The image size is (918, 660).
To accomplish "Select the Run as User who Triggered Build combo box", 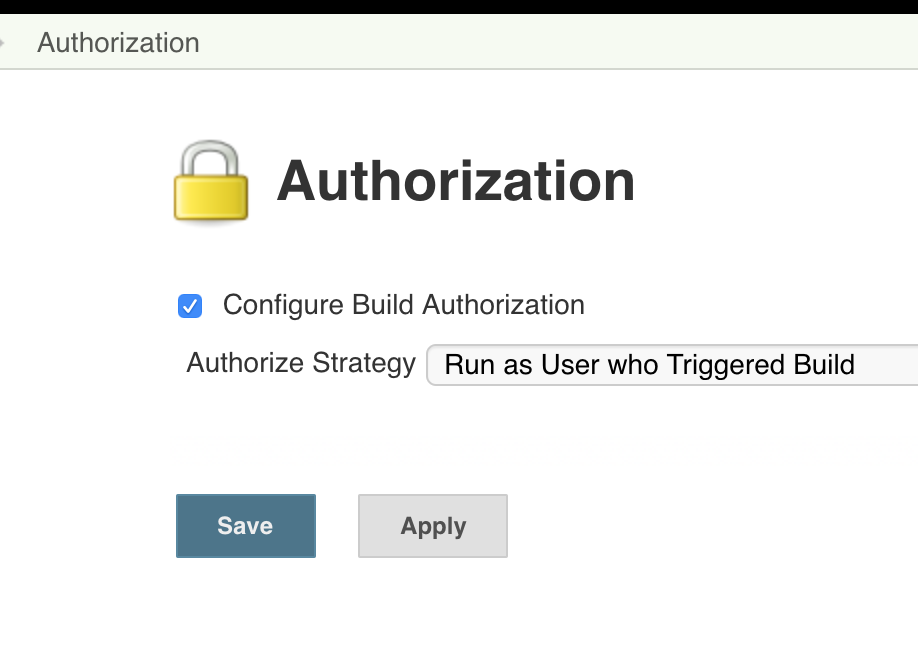I will (x=672, y=365).
